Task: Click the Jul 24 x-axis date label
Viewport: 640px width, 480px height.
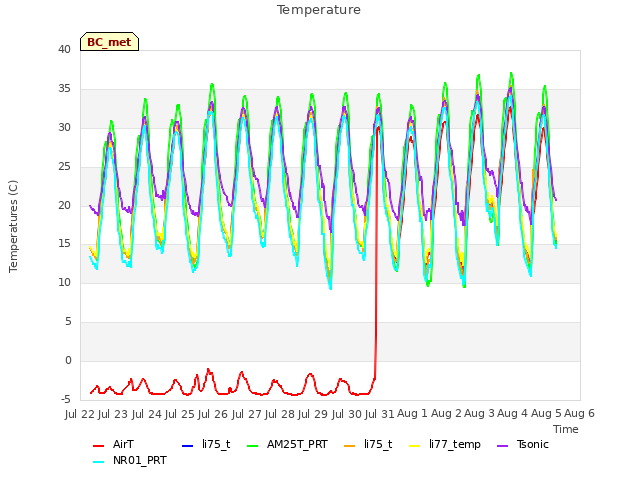Action: 147,414
